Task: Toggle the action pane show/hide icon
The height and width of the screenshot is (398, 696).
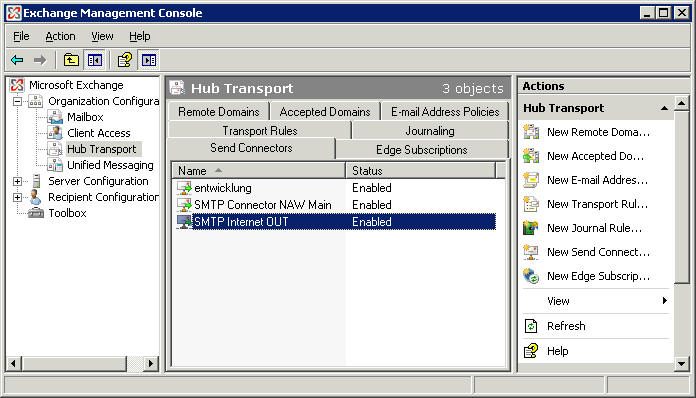Action: click(x=149, y=60)
